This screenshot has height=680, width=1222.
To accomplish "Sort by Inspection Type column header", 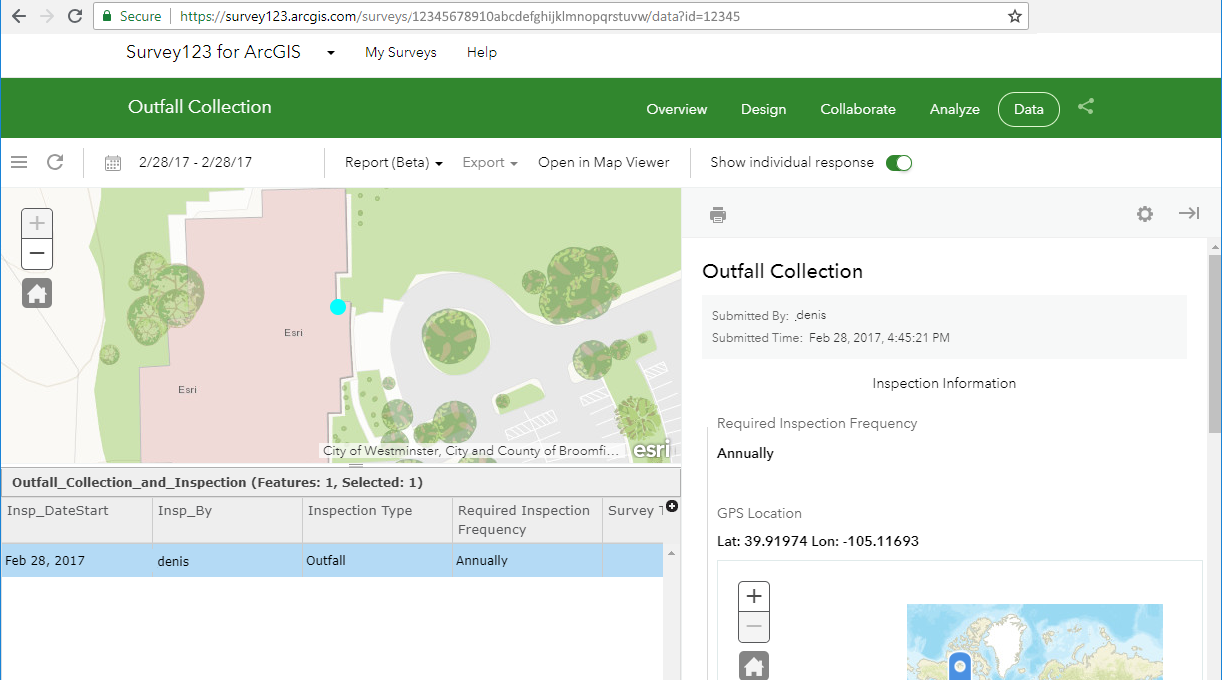I will point(377,520).
